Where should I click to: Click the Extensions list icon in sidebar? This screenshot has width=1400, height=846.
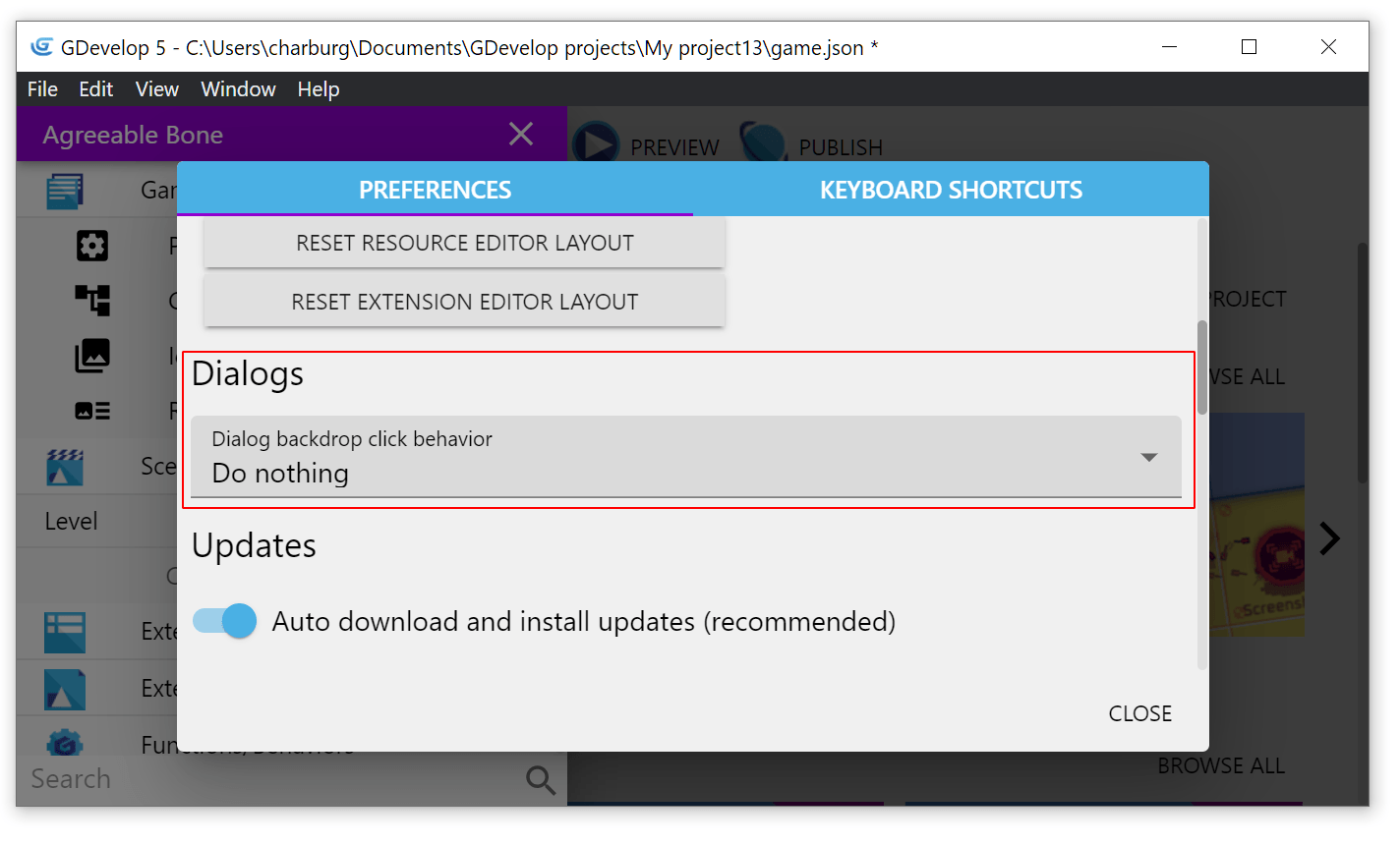point(65,632)
